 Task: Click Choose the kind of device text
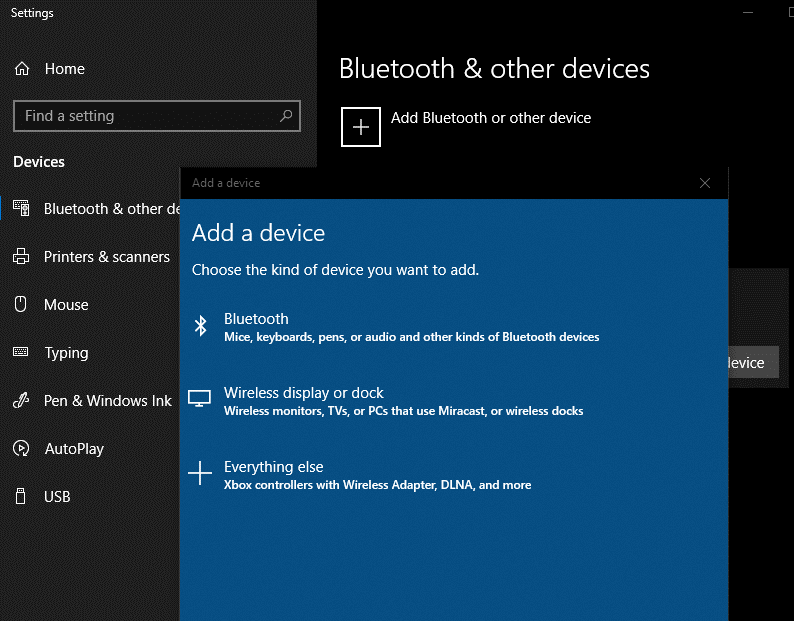335,269
